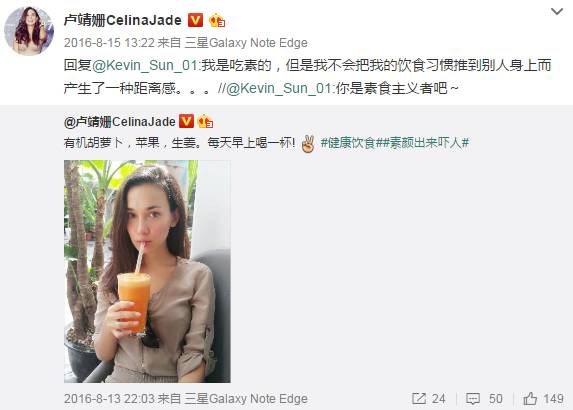Open 卢靖姗CelinaJade username at top
Screen dimensions: 573x410
(x=123, y=20)
